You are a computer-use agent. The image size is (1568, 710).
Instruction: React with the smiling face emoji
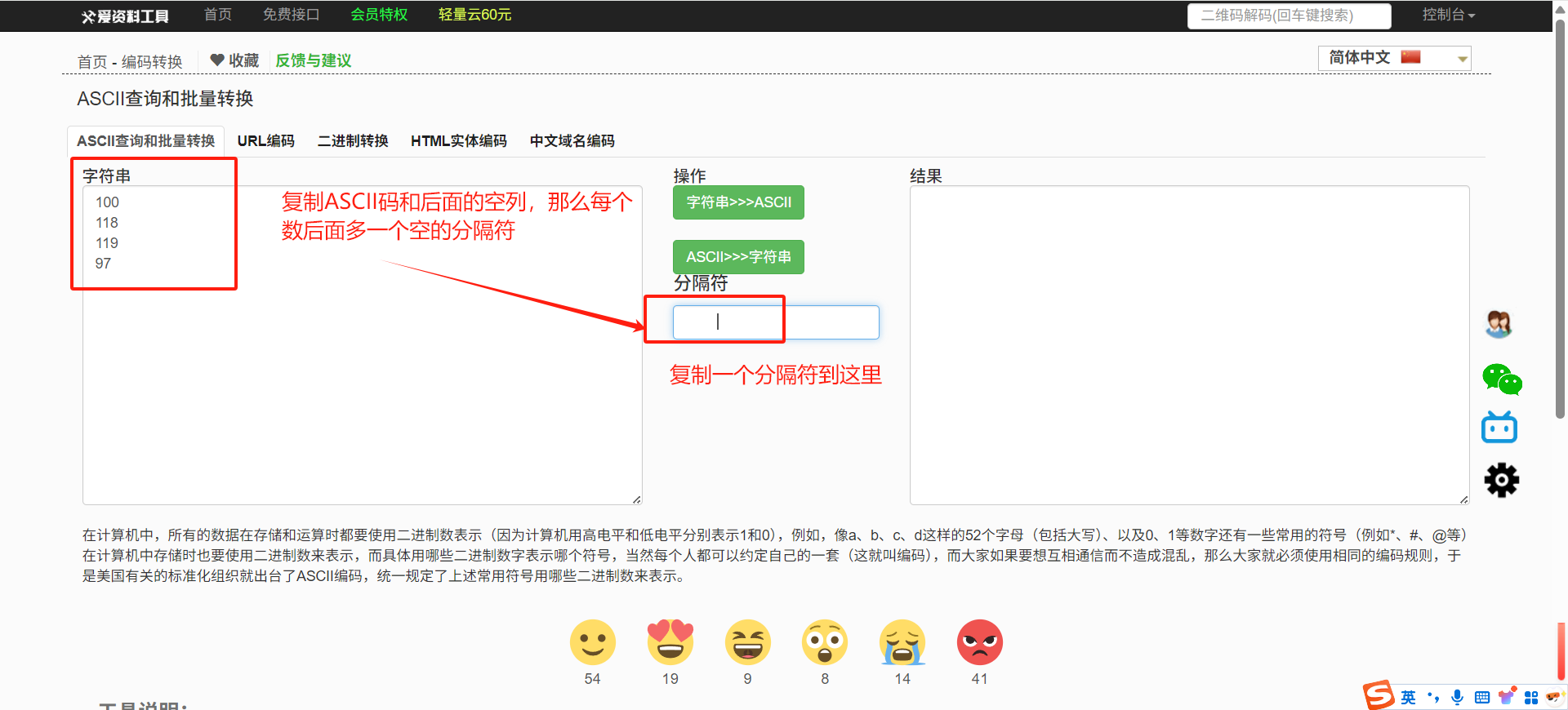pos(593,642)
